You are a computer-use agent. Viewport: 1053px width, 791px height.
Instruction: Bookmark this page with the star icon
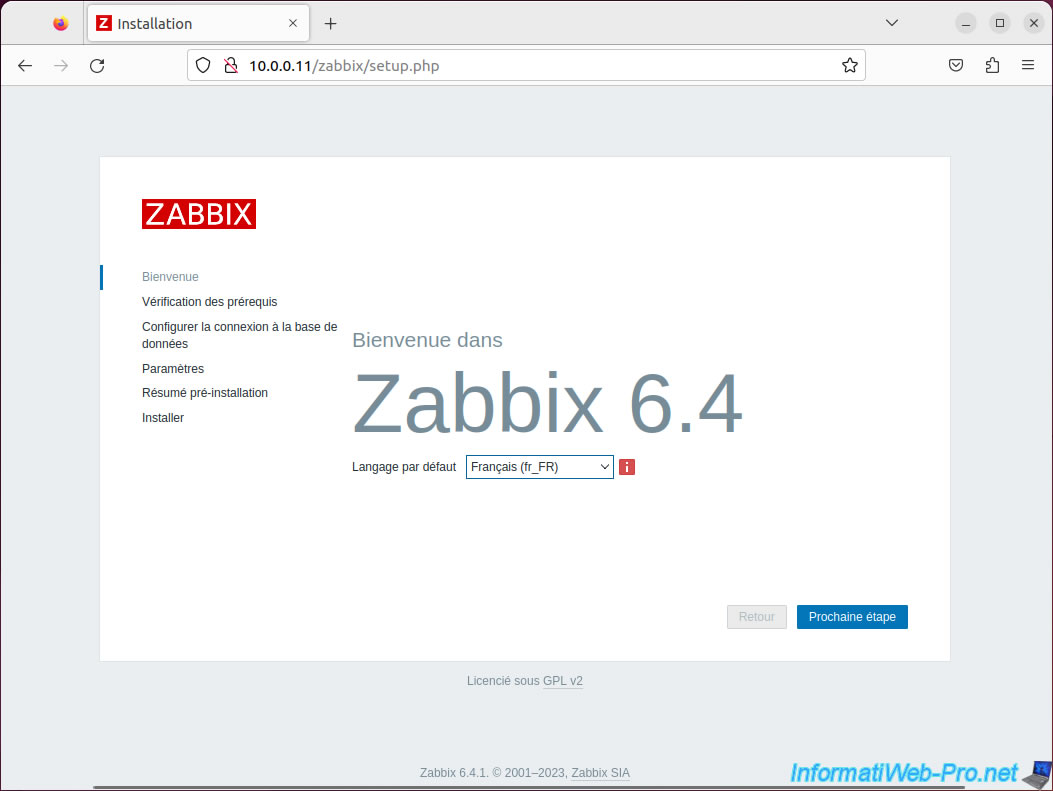point(850,65)
